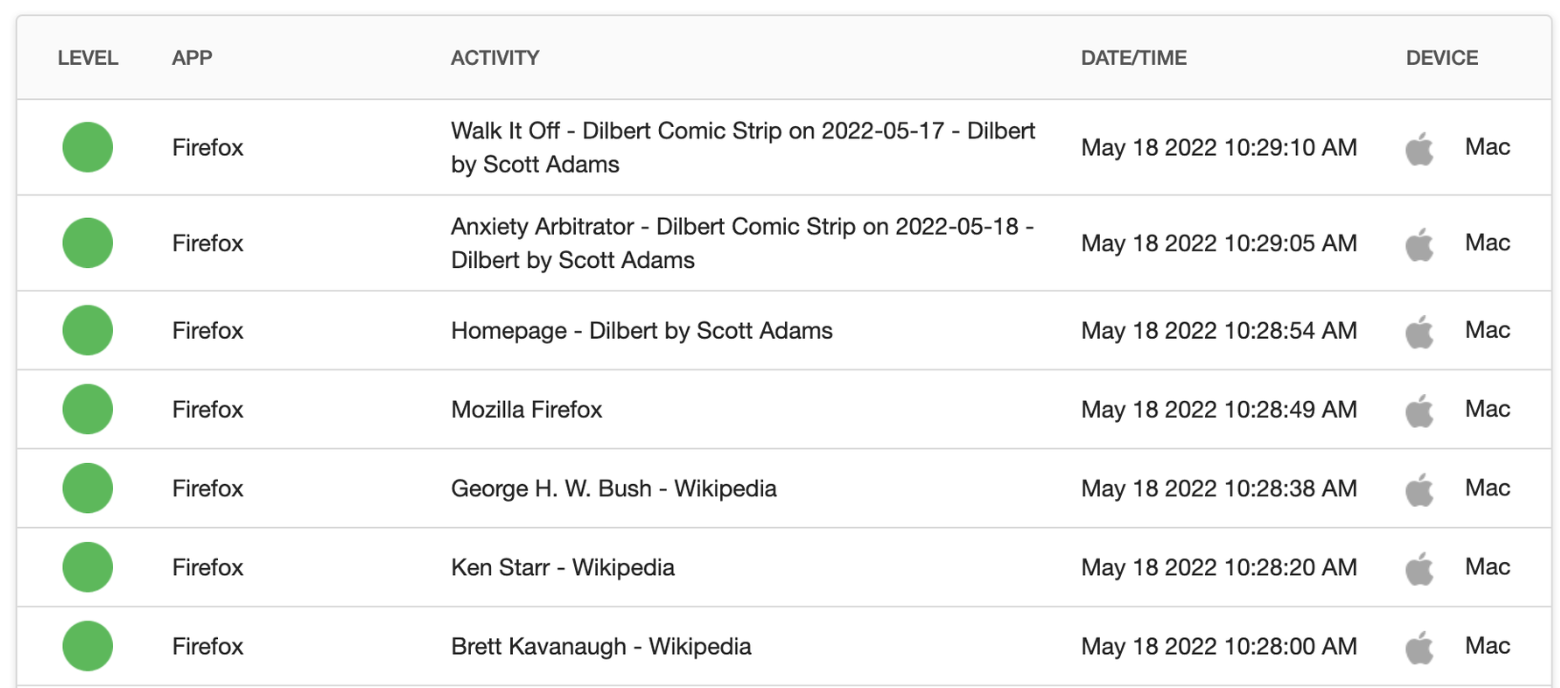Click Apple device icon in Mozilla Firefox row
This screenshot has height=688, width=1560.
pyautogui.click(x=1419, y=409)
